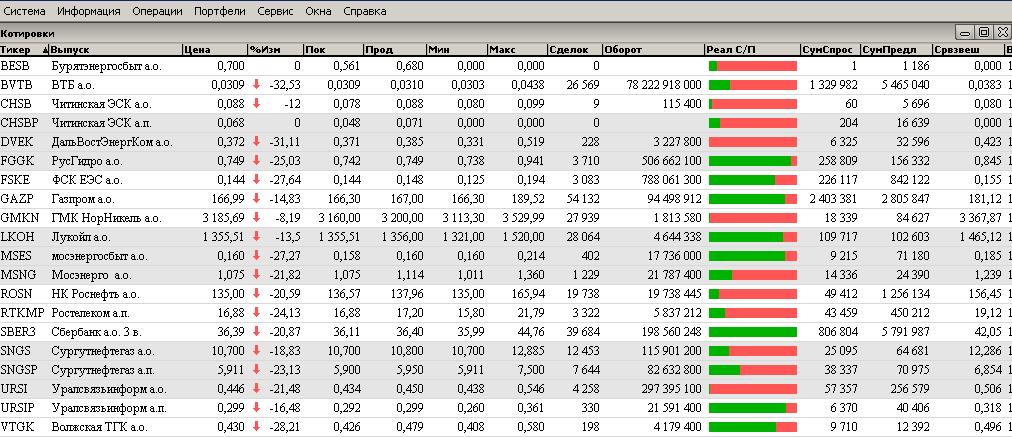Click the Прод column header

pyautogui.click(x=394, y=50)
